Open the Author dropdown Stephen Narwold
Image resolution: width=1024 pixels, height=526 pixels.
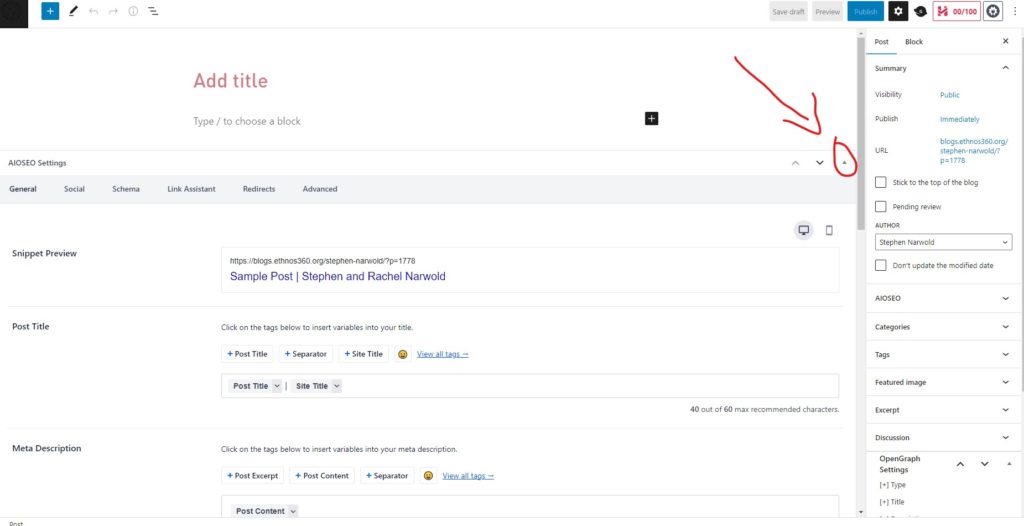[x=943, y=242]
